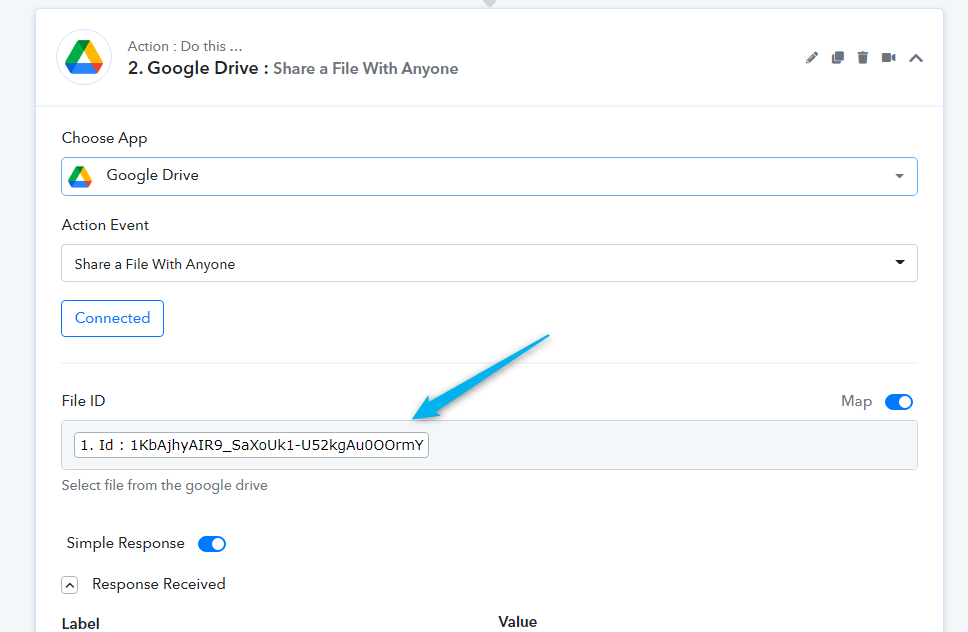Click the pencil edit icon in header
968x632 pixels.
(812, 58)
